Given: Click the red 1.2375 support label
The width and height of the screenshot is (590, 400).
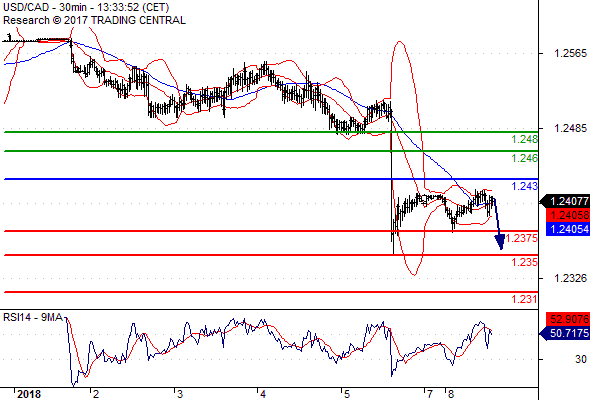Looking at the screenshot, I should point(522,238).
